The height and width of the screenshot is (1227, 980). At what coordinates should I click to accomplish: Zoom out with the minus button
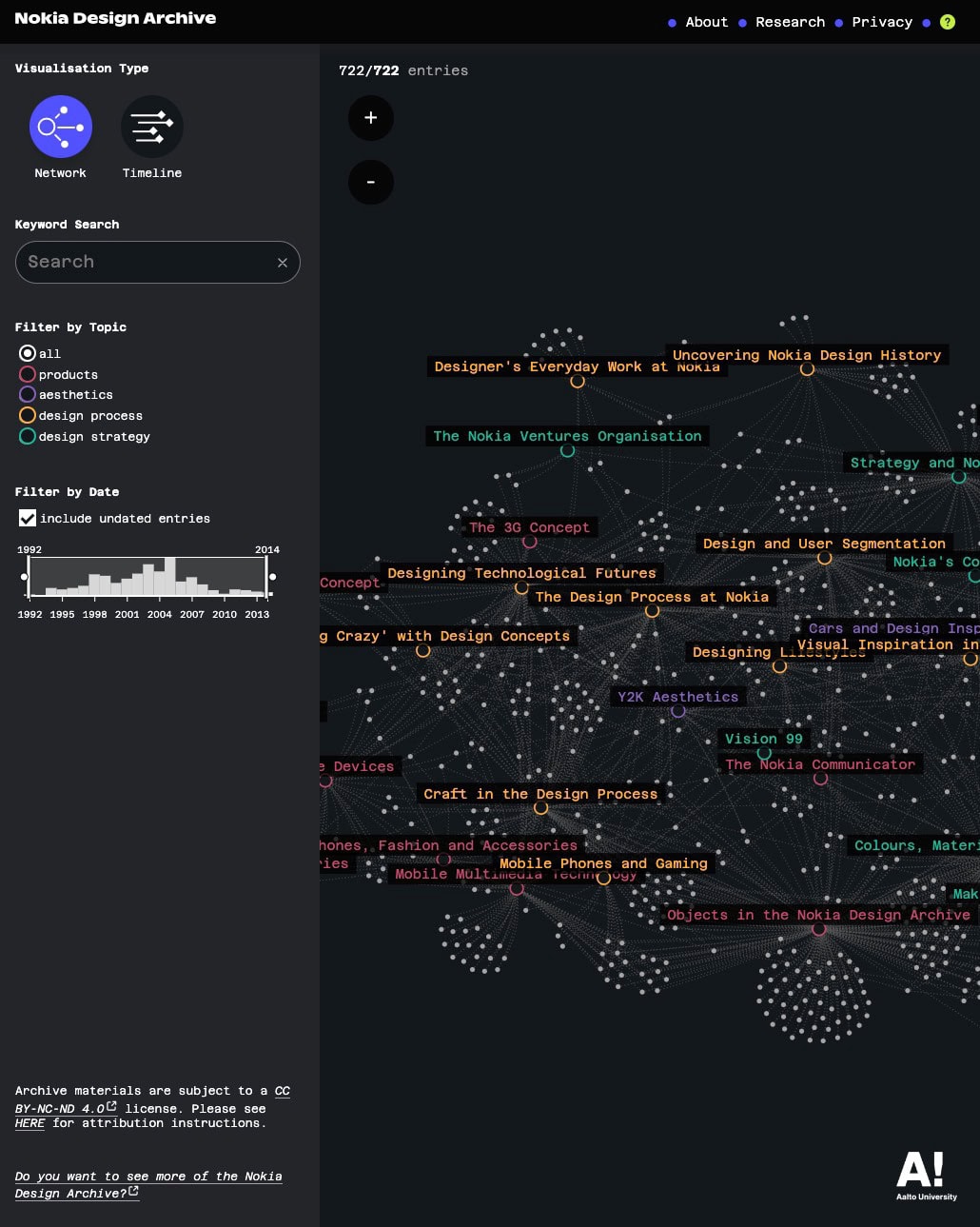[371, 182]
